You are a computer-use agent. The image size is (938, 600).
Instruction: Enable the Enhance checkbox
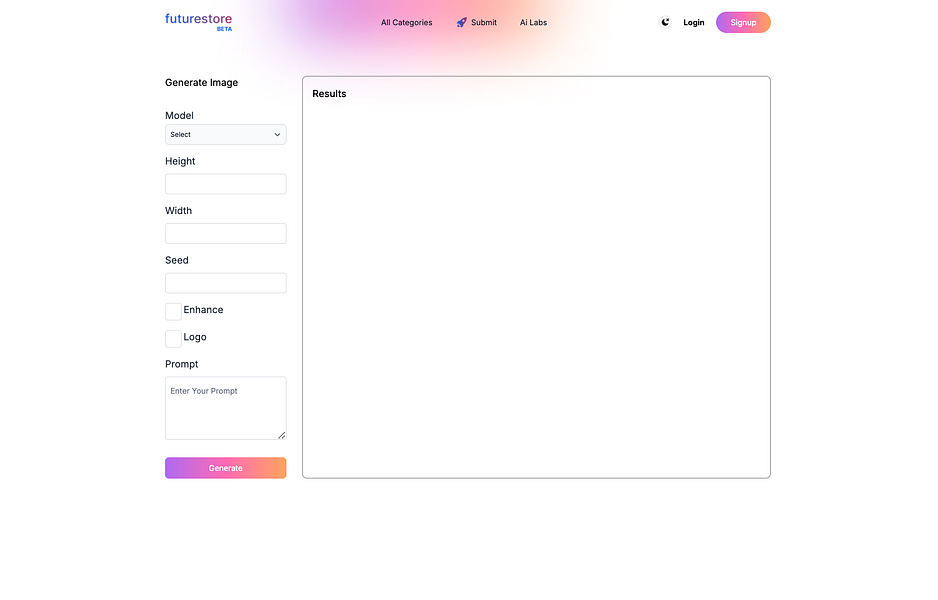coord(173,311)
